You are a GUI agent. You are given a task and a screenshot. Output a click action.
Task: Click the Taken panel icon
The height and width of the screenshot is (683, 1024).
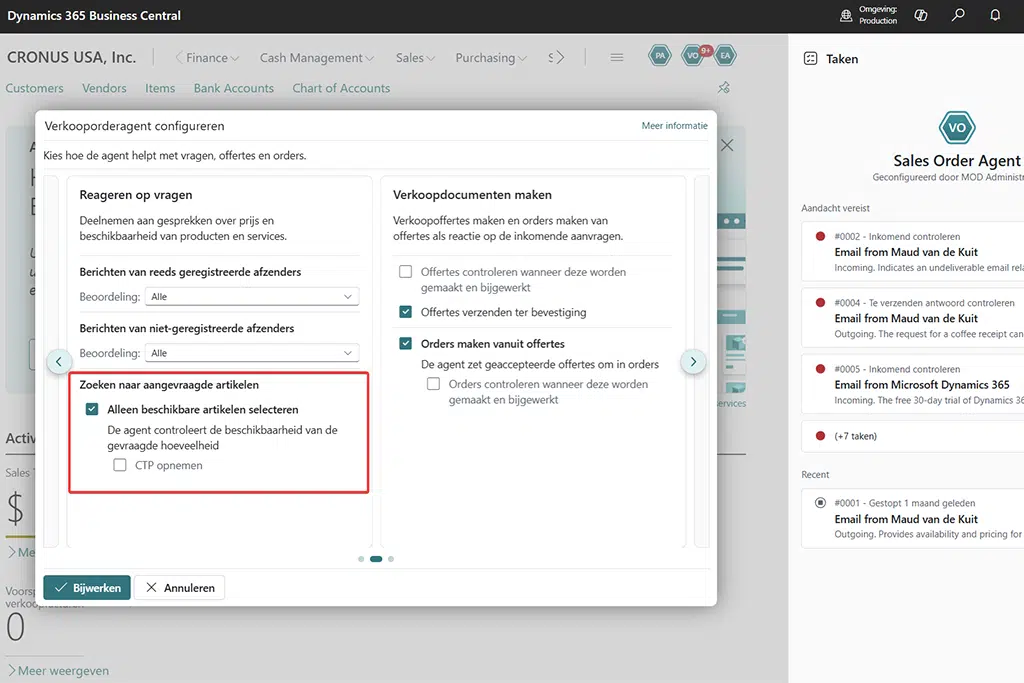pos(810,59)
